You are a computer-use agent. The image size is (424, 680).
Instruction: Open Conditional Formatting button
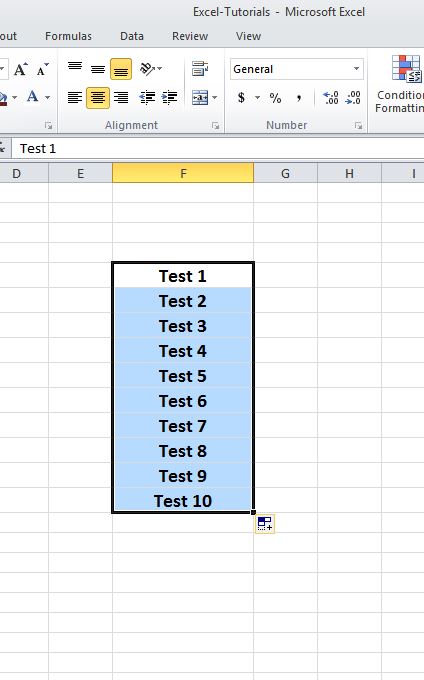click(399, 85)
